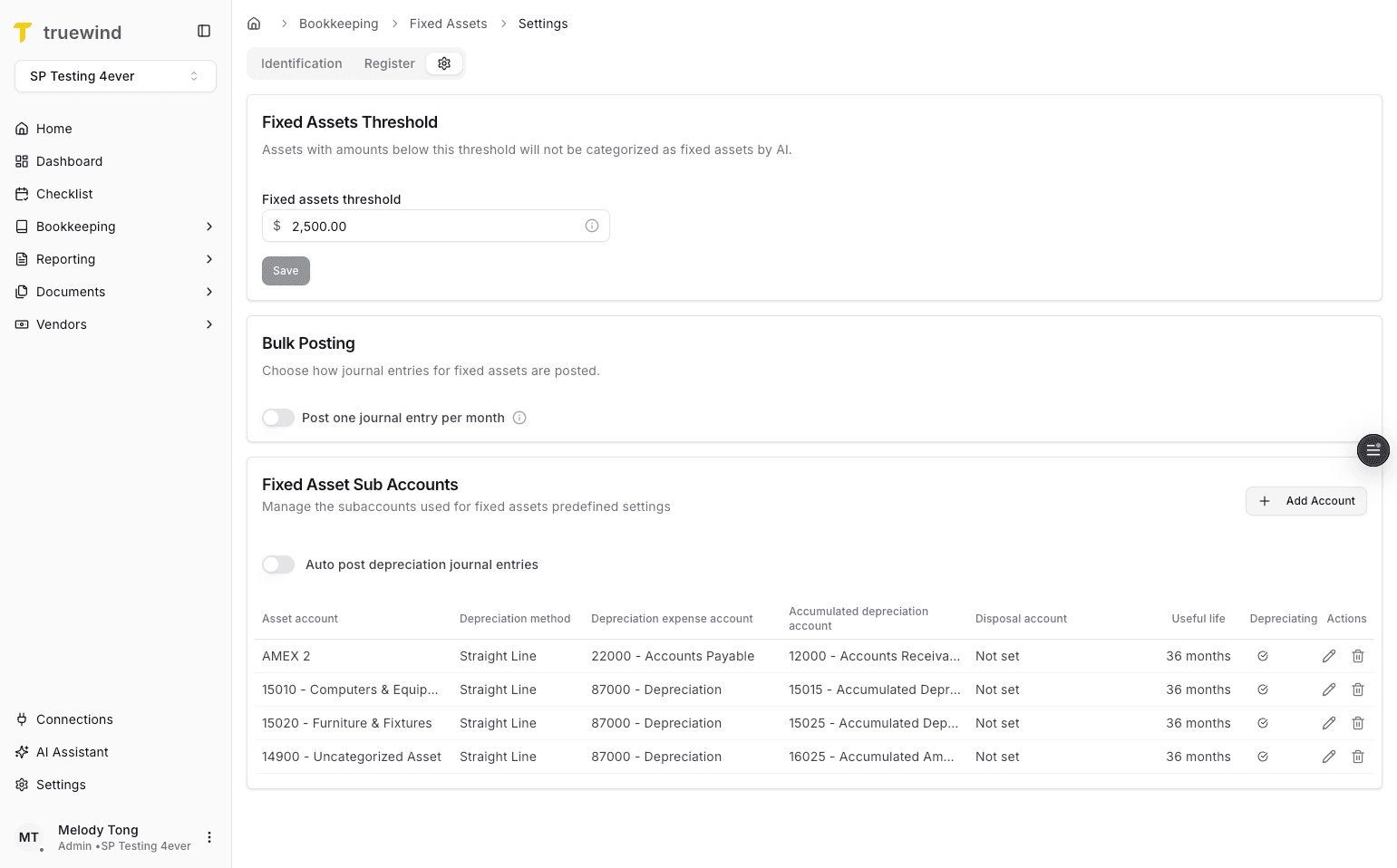
Task: Open the SP Testing 4ever company selector
Action: 115,76
